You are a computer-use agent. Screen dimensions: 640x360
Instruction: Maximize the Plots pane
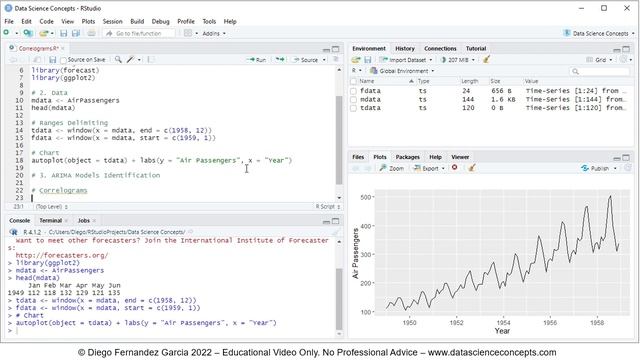click(626, 158)
